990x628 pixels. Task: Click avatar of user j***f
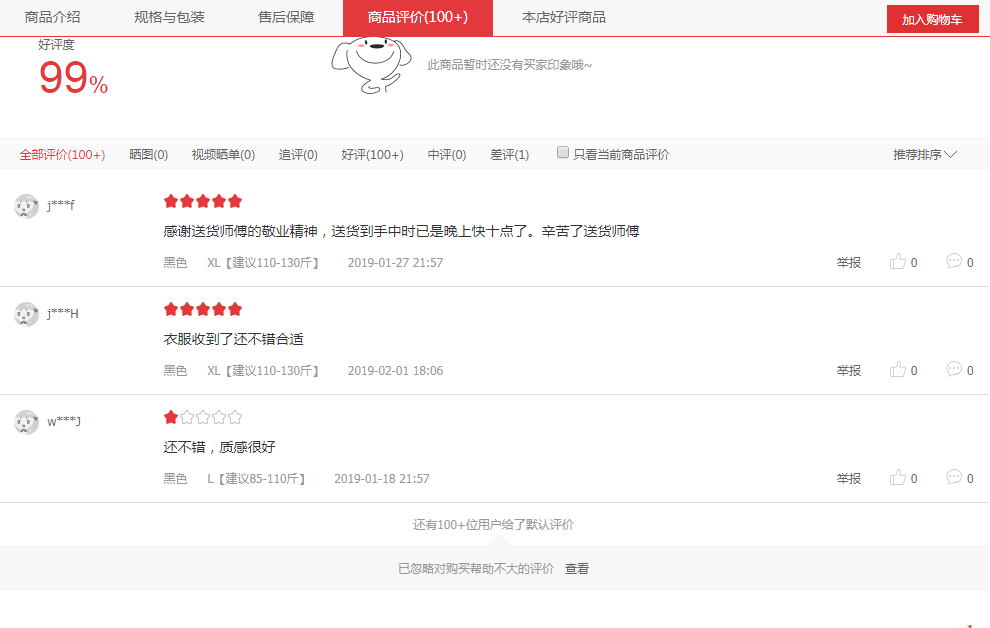coord(27,206)
